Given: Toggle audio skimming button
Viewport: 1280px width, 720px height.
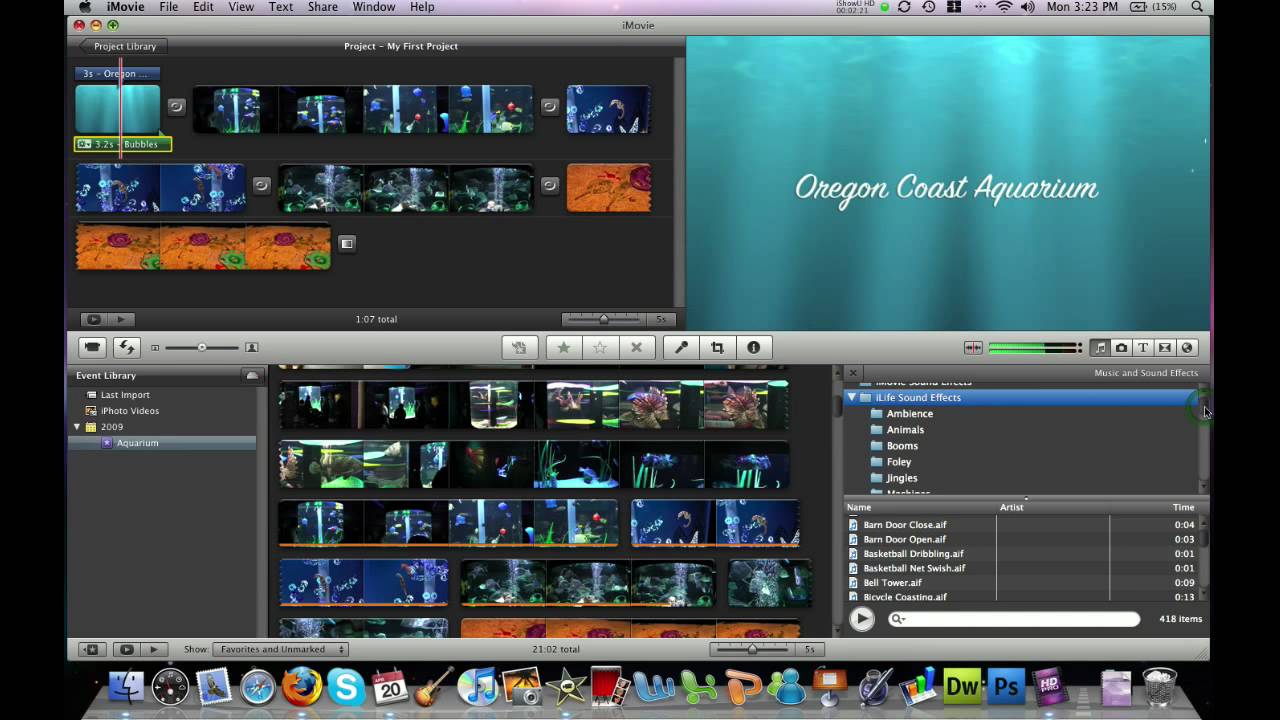Looking at the screenshot, I should tap(972, 348).
